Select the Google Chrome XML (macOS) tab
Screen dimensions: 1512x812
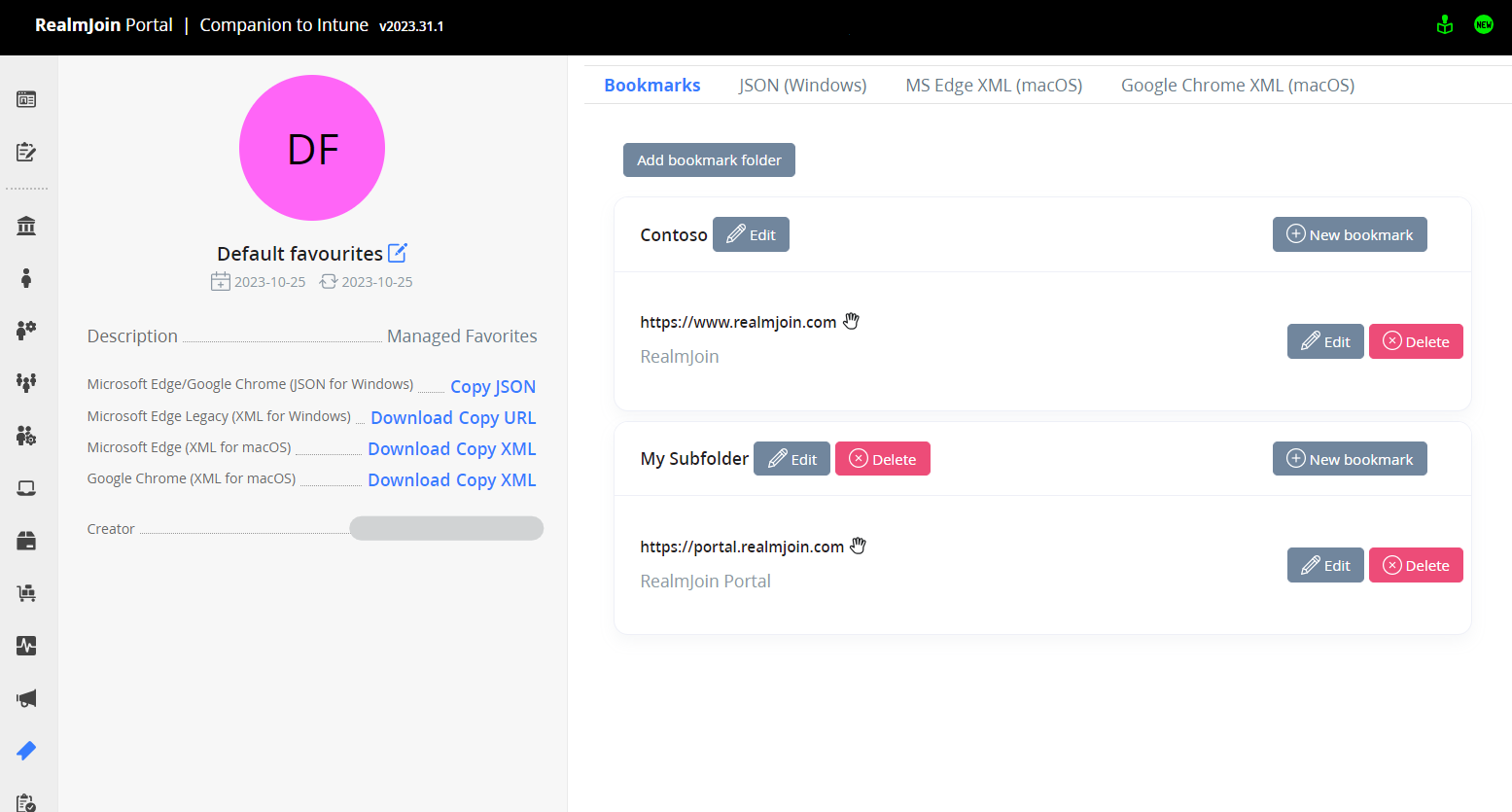(1237, 86)
